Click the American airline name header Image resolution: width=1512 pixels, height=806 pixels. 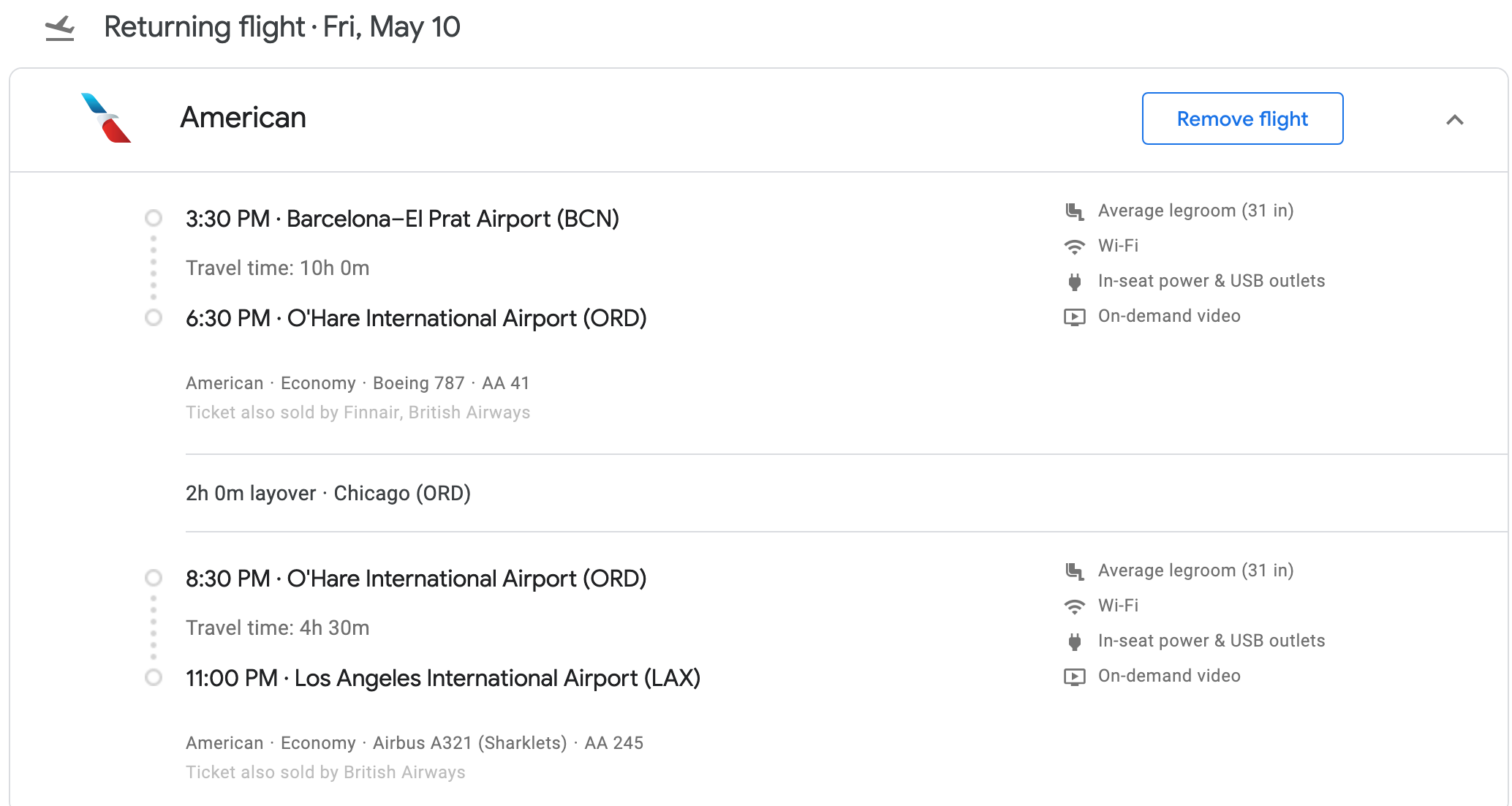click(243, 118)
